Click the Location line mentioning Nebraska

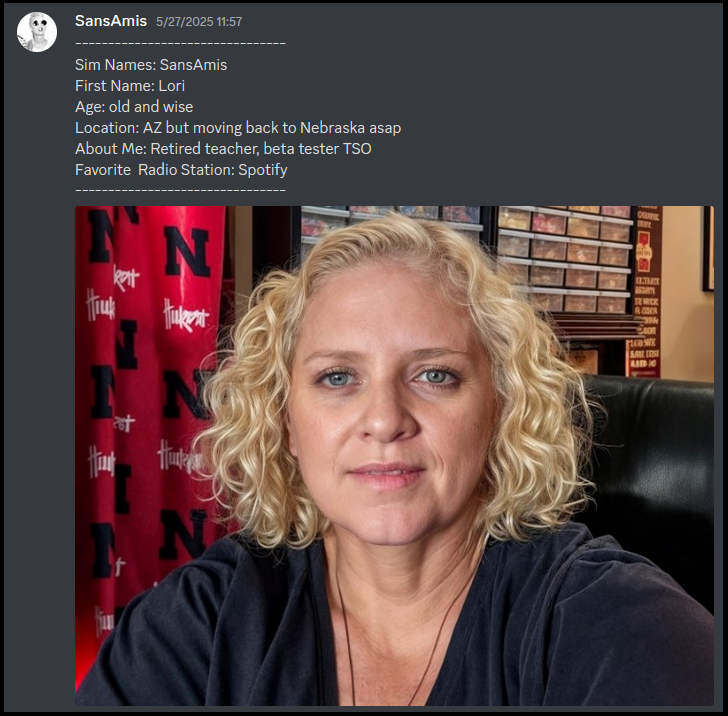point(238,128)
